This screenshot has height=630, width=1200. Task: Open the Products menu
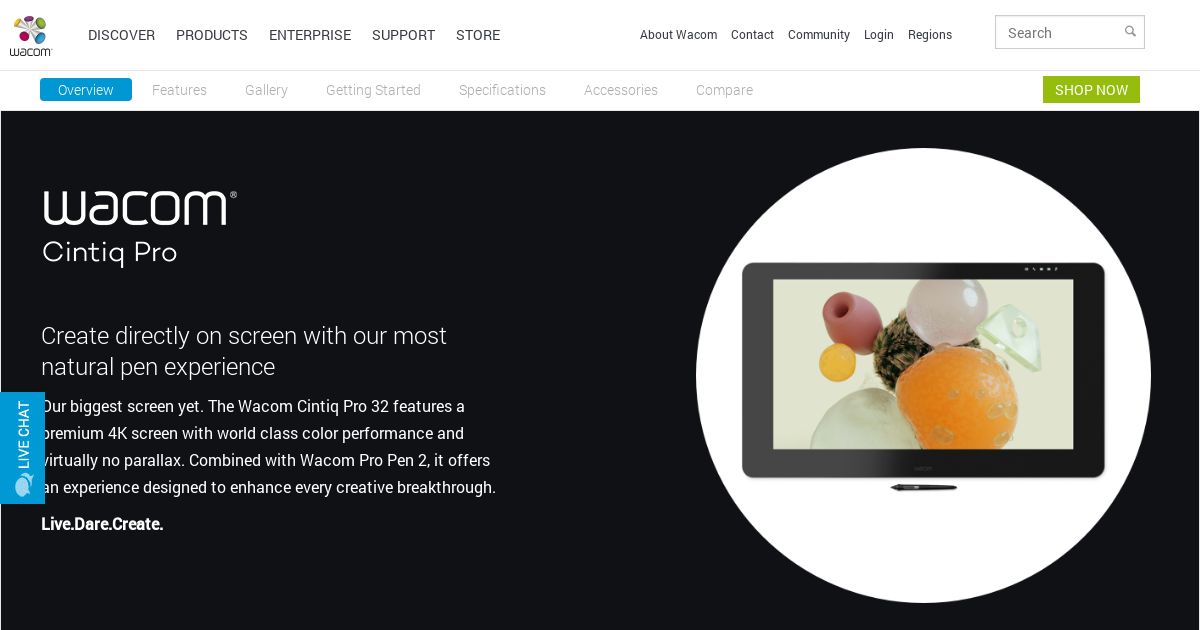[212, 35]
